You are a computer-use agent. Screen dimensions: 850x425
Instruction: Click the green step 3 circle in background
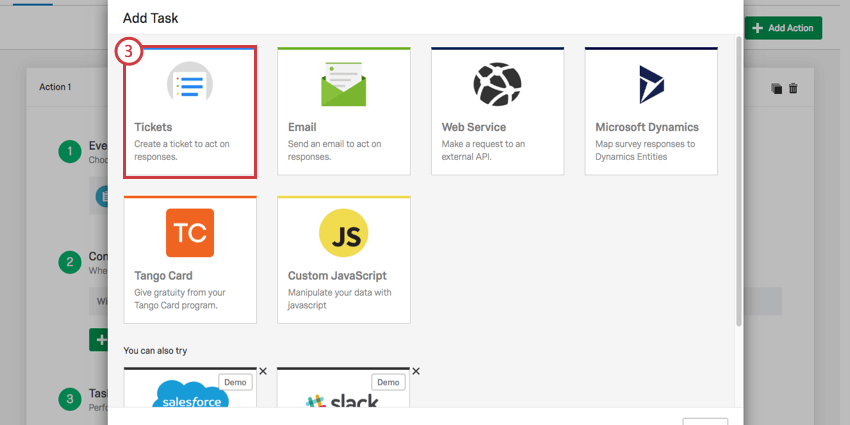[x=70, y=400]
